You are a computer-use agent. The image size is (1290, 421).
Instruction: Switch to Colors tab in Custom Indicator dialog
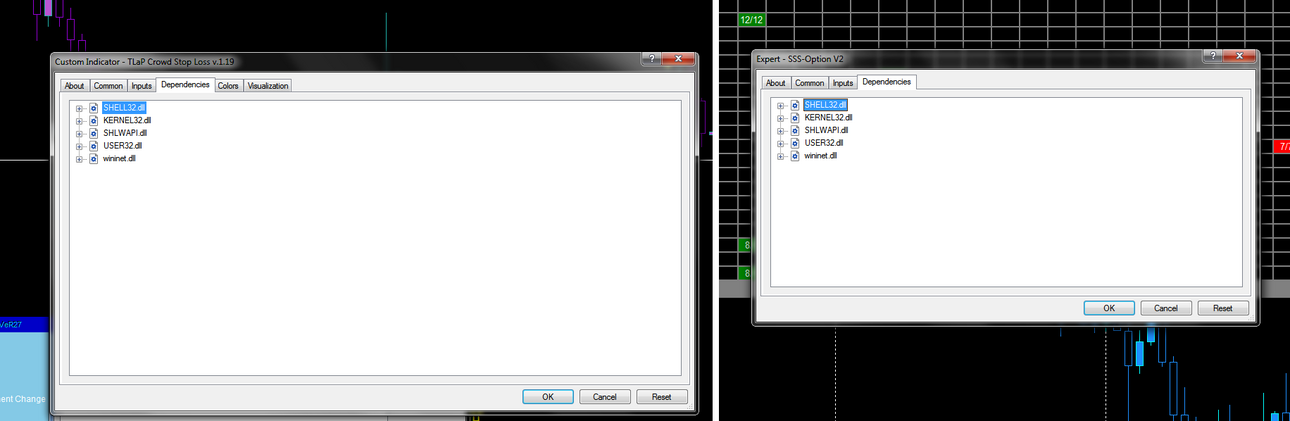228,86
